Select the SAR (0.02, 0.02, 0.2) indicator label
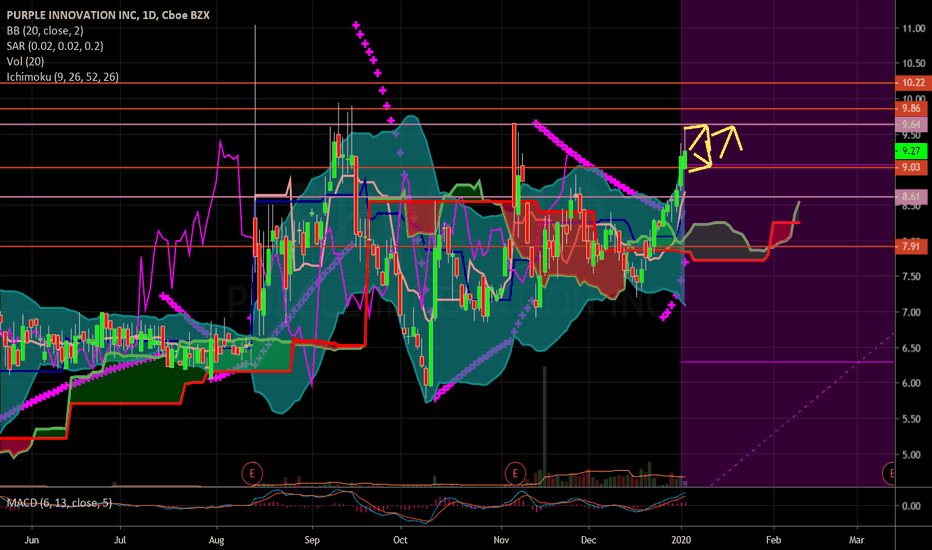This screenshot has height=550, width=932. click(x=55, y=46)
